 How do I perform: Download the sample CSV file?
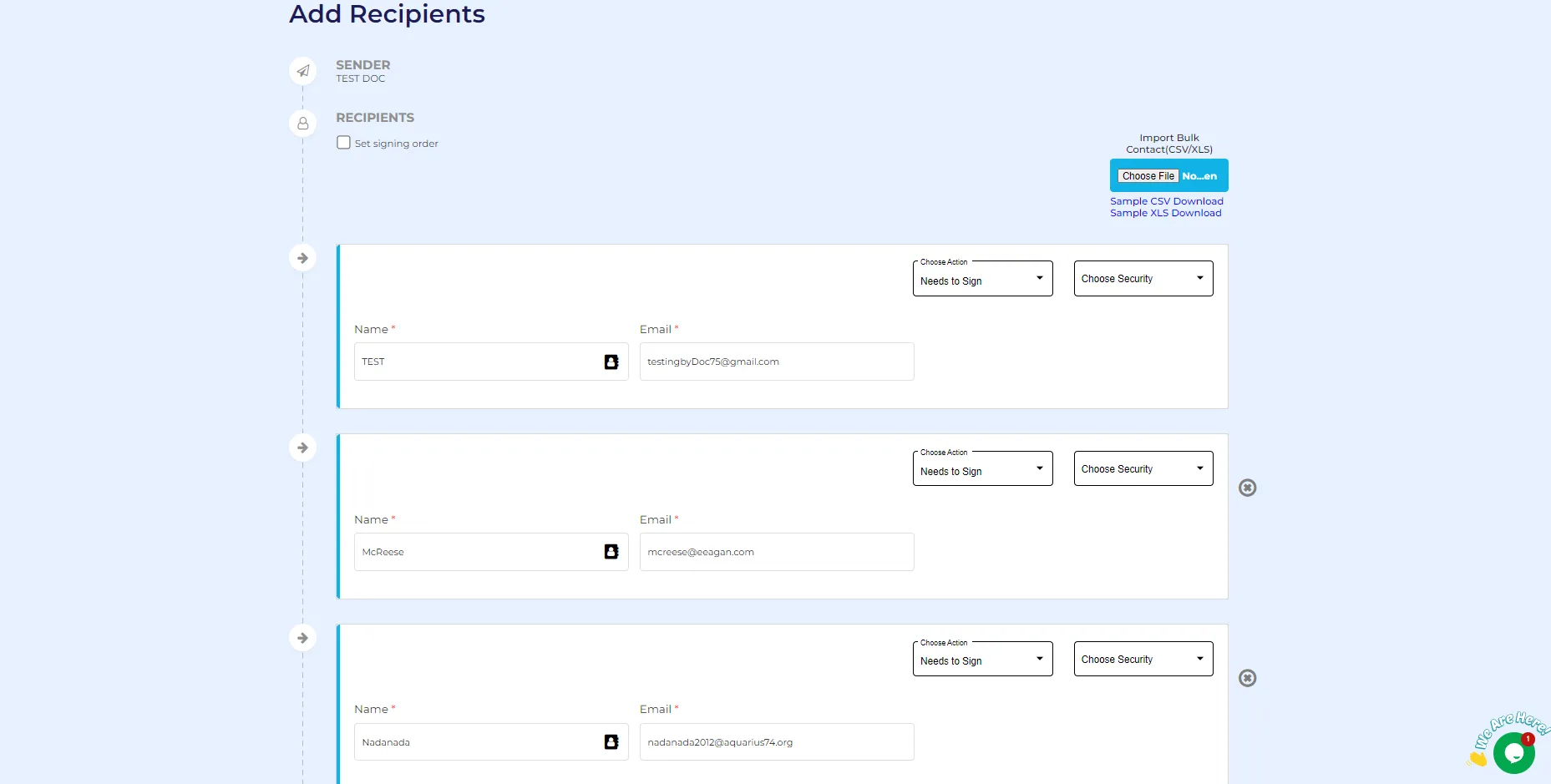pos(1166,201)
